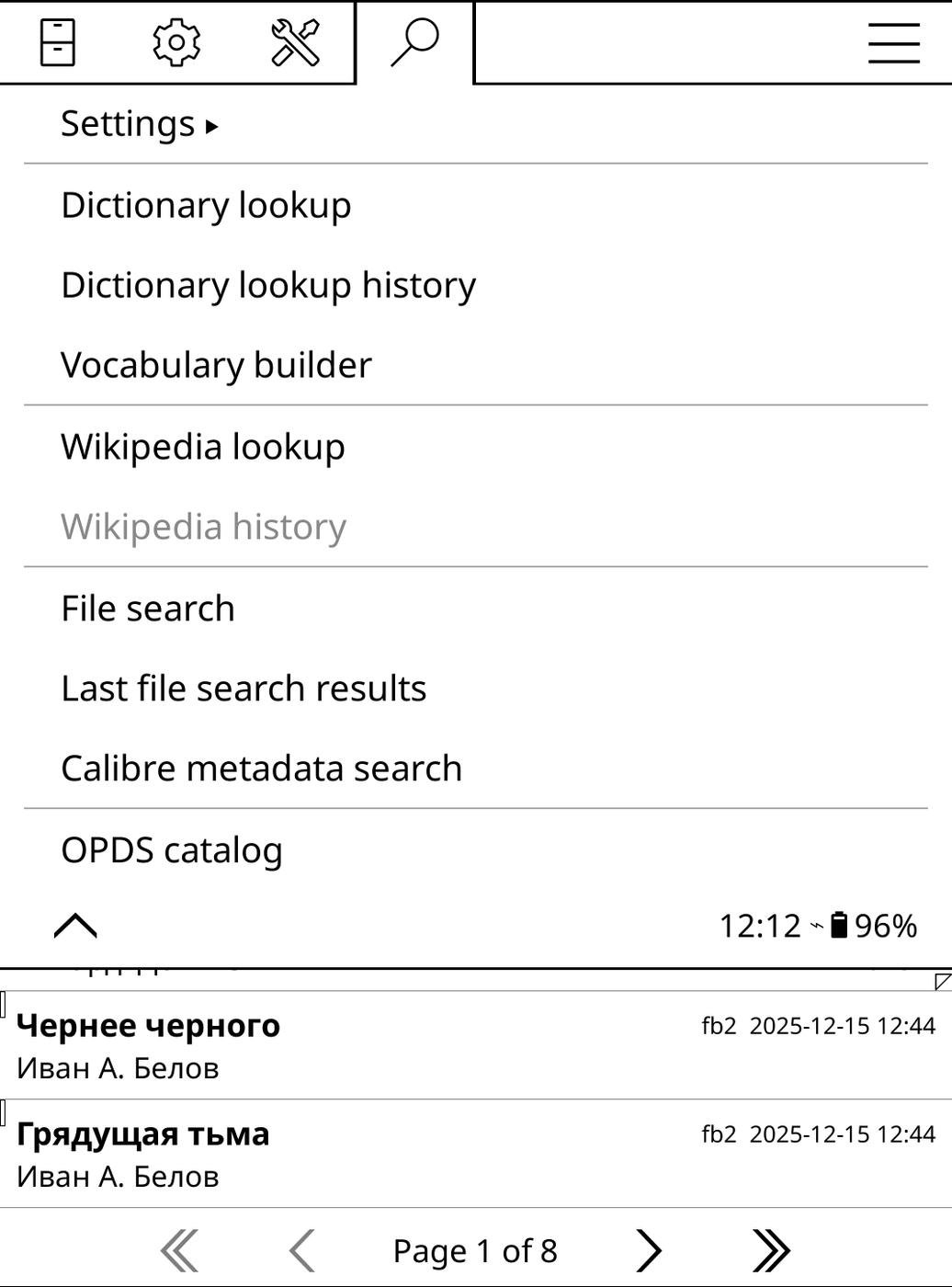Collapse the menu with the up chevron

click(x=75, y=926)
